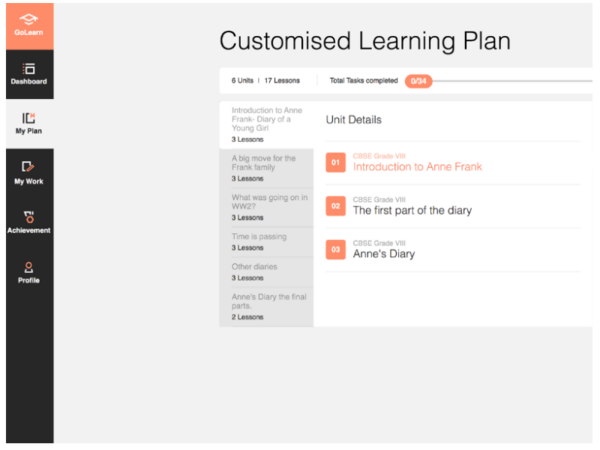Open the Profile person icon
Image resolution: width=600 pixels, height=450 pixels.
pos(28,267)
